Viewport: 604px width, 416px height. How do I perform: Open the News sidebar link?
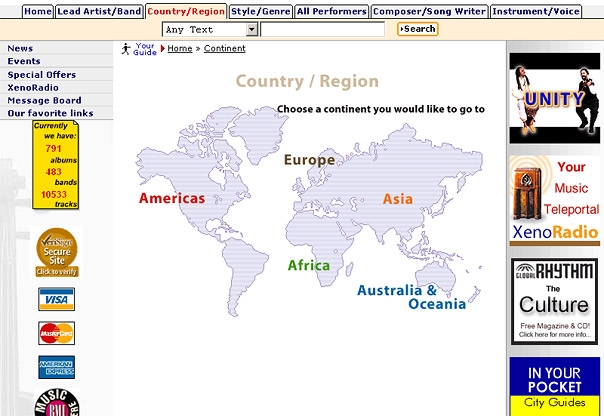click(20, 49)
